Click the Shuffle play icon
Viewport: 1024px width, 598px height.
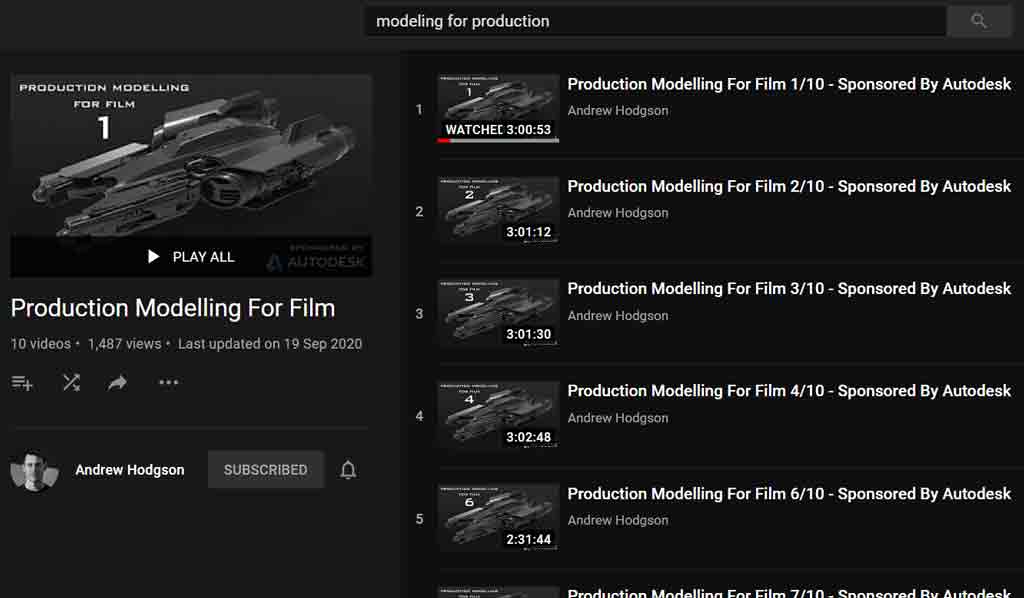tap(71, 383)
